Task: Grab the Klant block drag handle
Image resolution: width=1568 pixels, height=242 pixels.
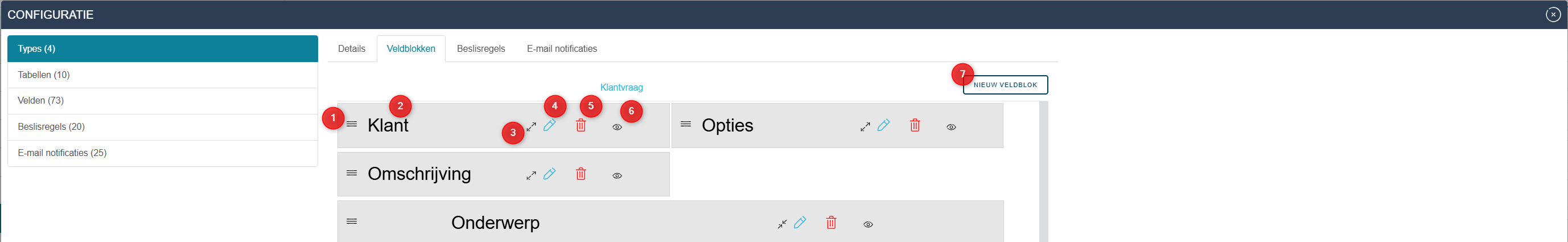Action: [352, 124]
